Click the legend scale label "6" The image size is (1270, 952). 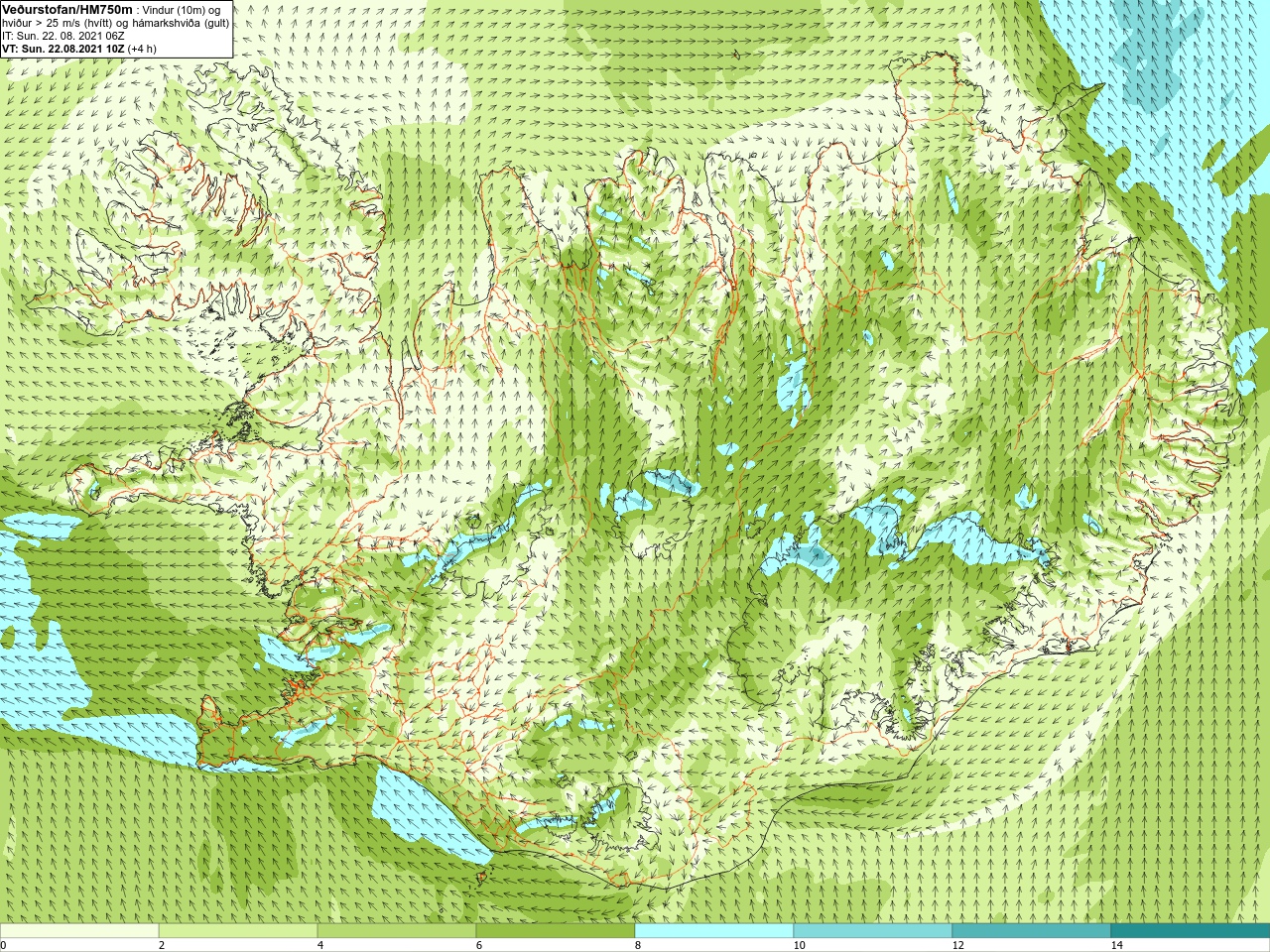click(478, 945)
